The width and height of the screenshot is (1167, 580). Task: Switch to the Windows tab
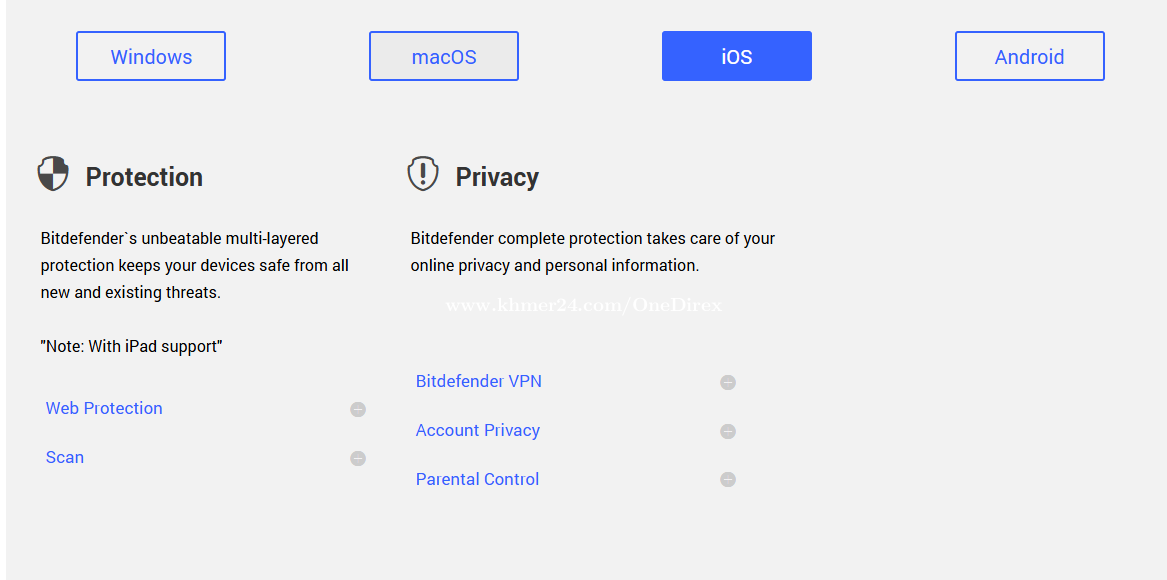click(151, 56)
